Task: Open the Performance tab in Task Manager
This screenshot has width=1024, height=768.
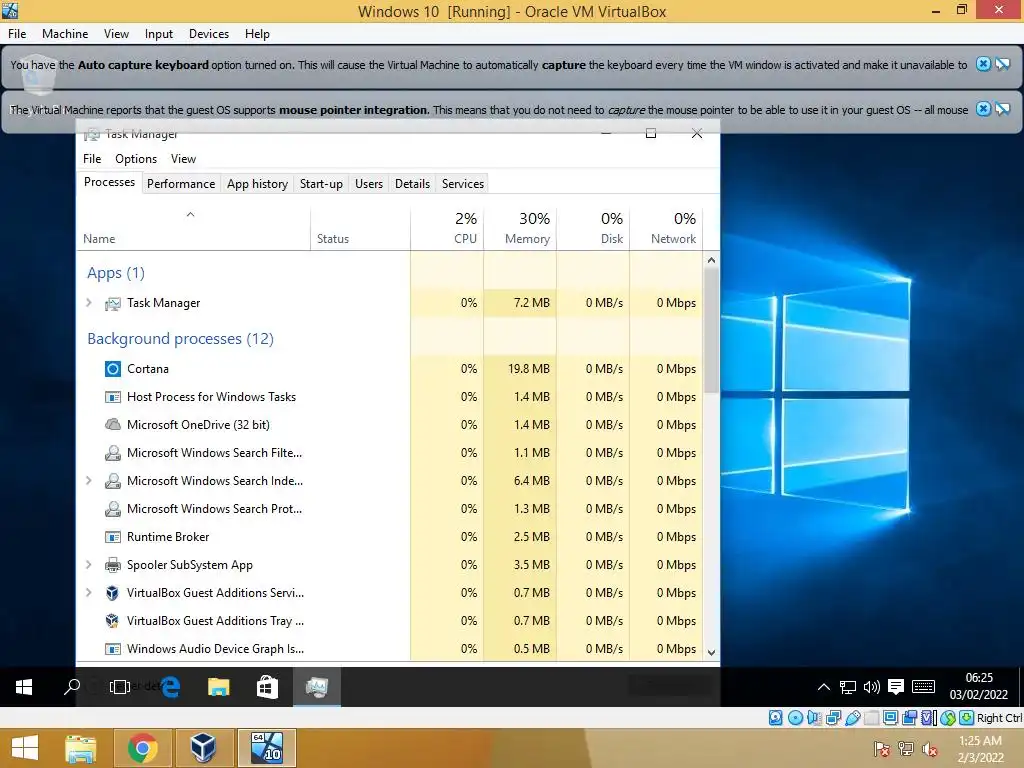Action: 181,184
